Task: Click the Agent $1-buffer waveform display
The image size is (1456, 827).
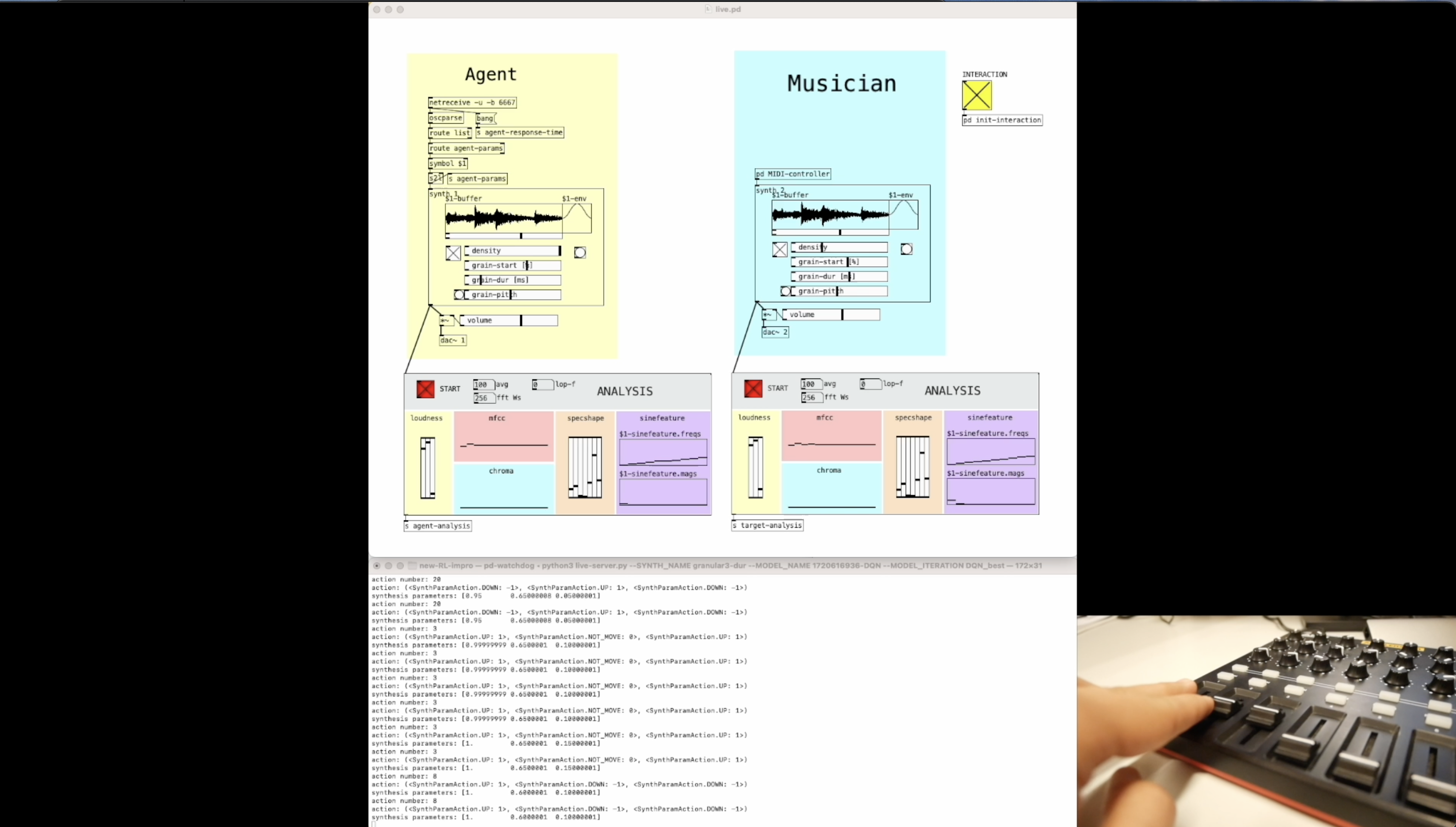Action: [504, 218]
